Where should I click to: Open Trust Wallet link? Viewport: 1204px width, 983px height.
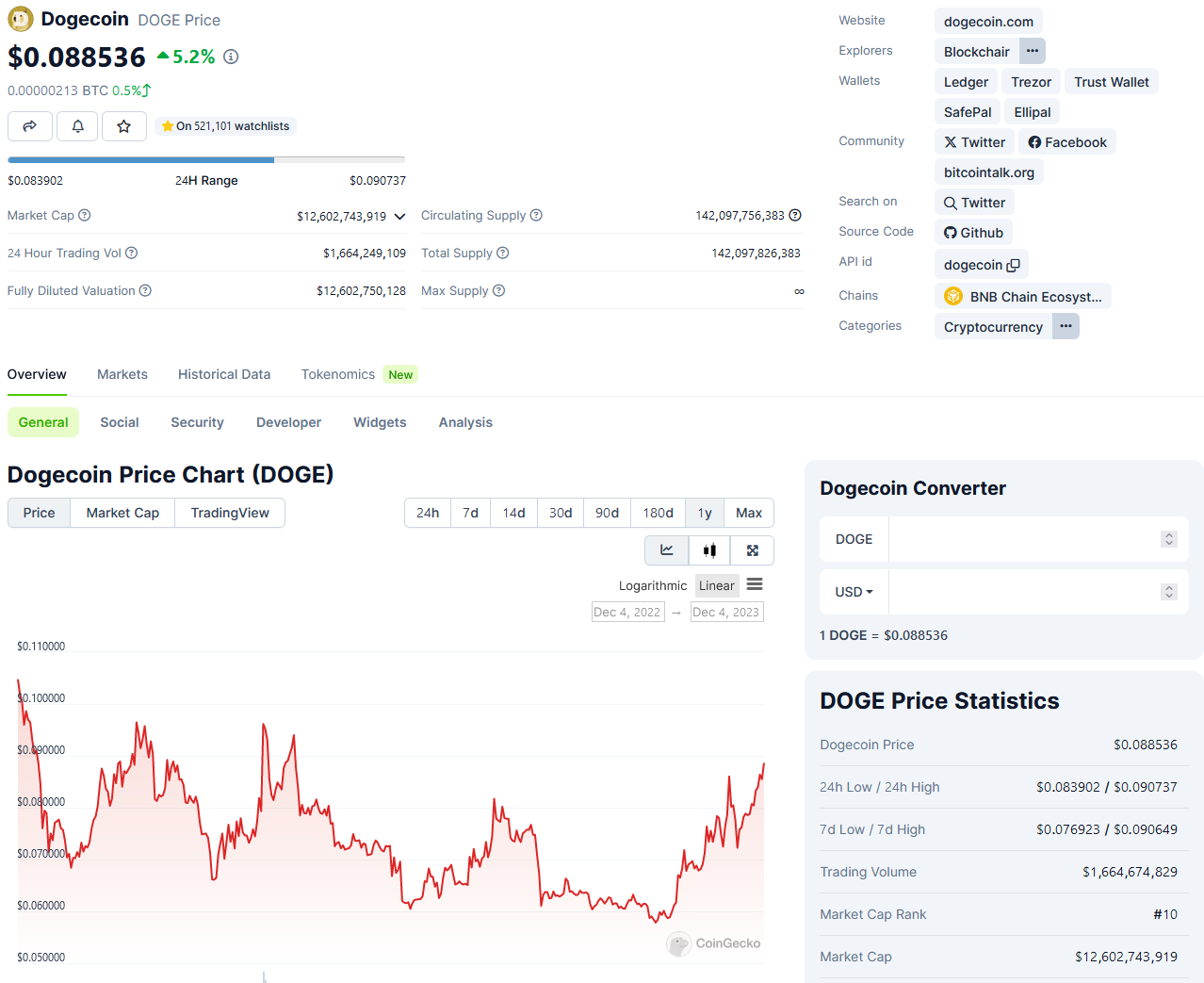[1112, 82]
